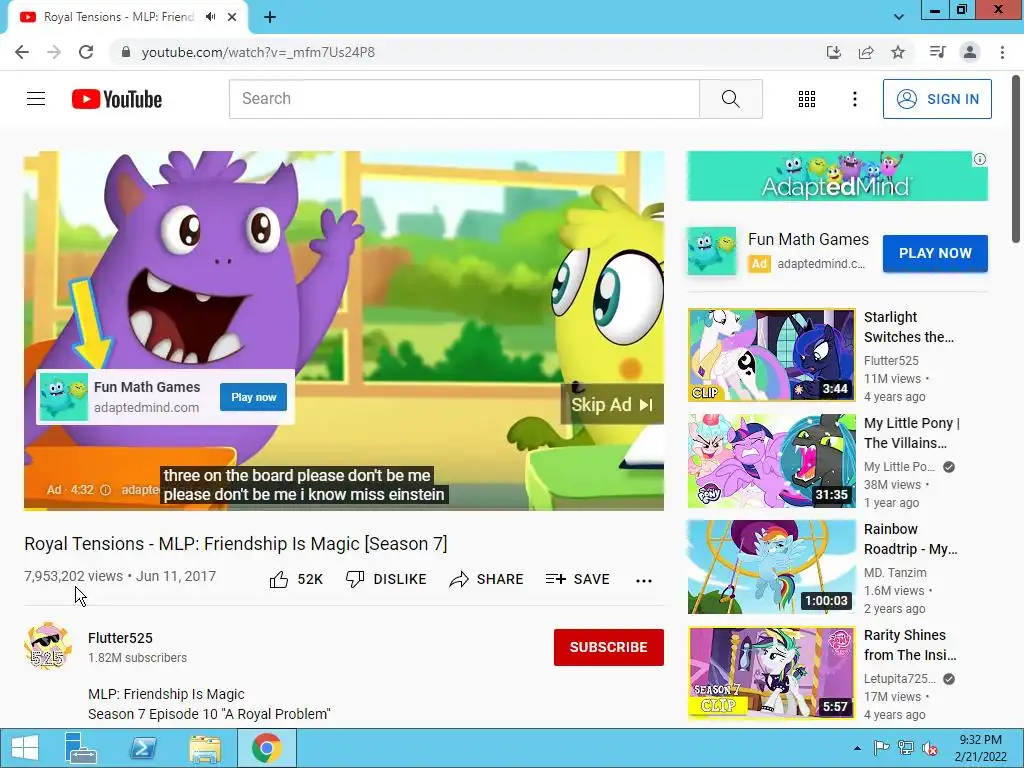Close the Royal Tensions tab

(232, 17)
